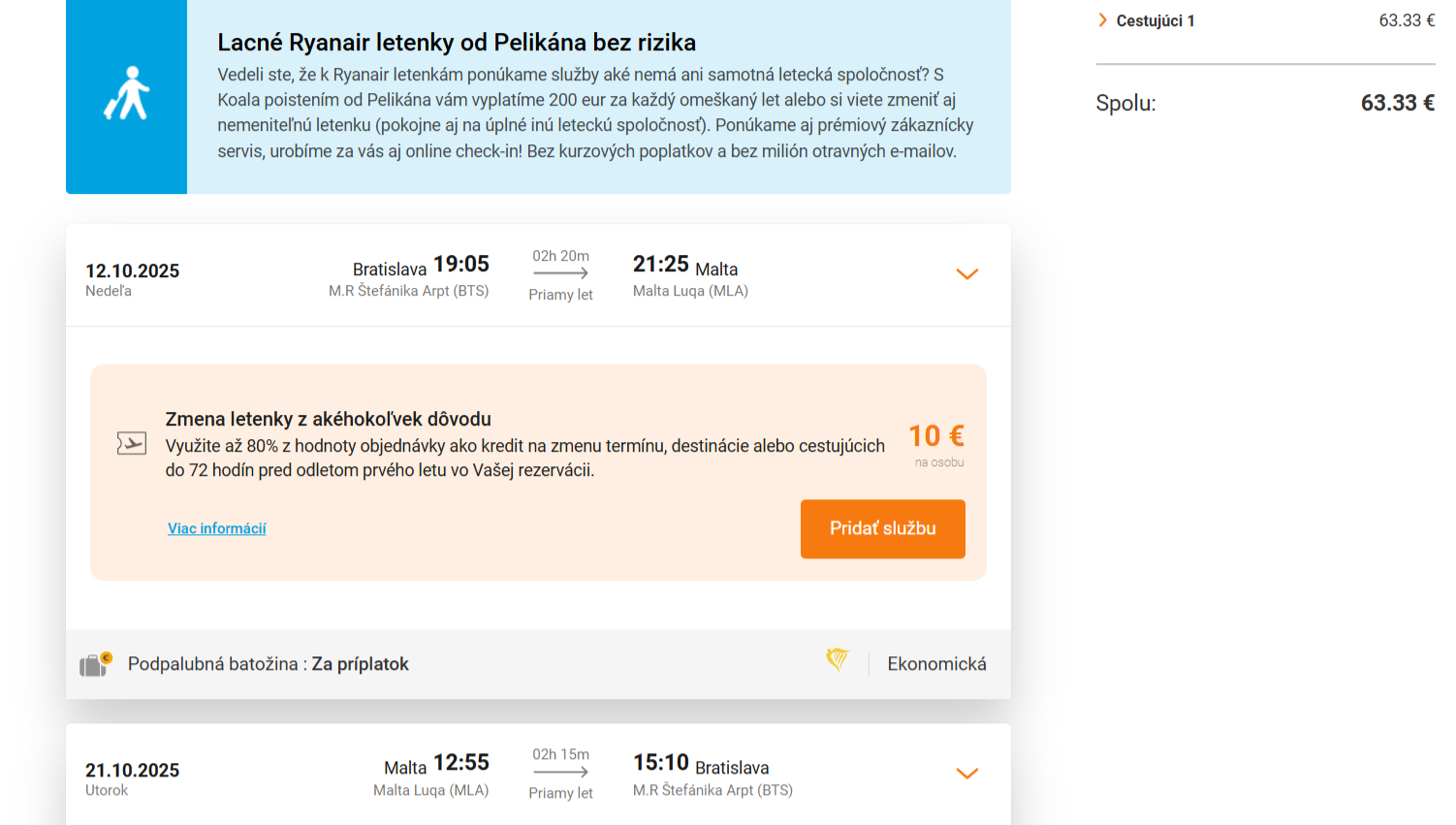
Task: Click the Ryanair harp logo
Action: (x=838, y=660)
